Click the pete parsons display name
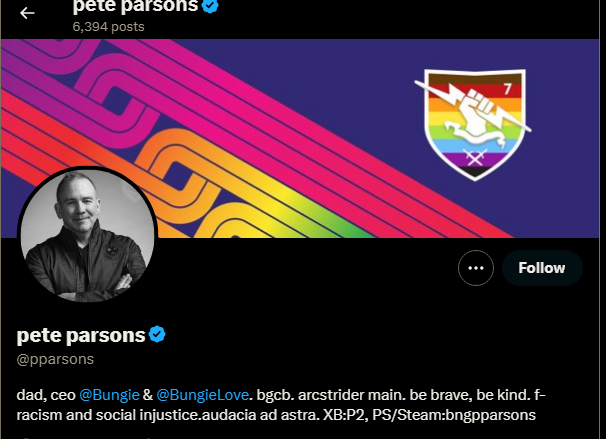 pos(81,335)
